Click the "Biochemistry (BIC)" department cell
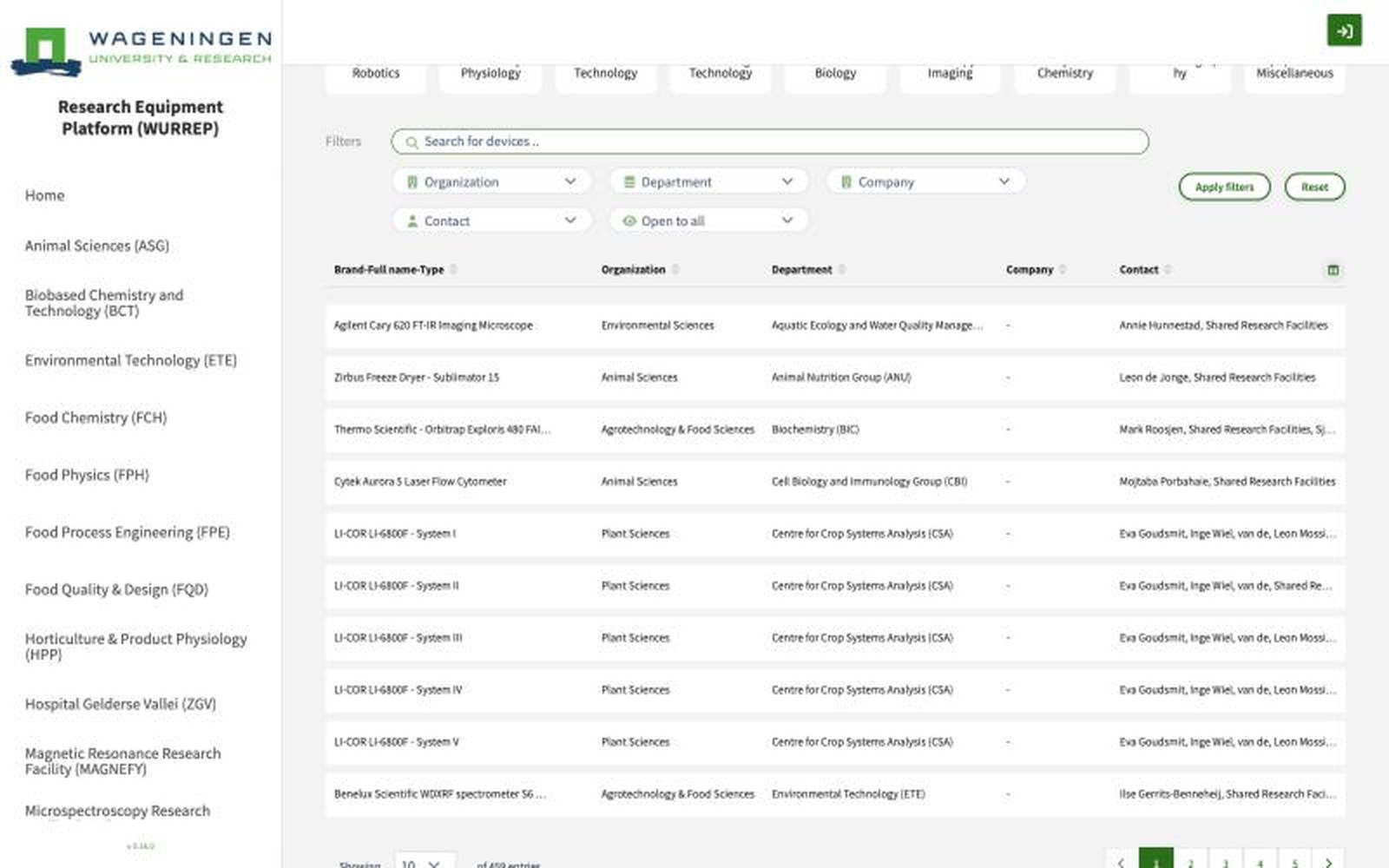 click(815, 430)
